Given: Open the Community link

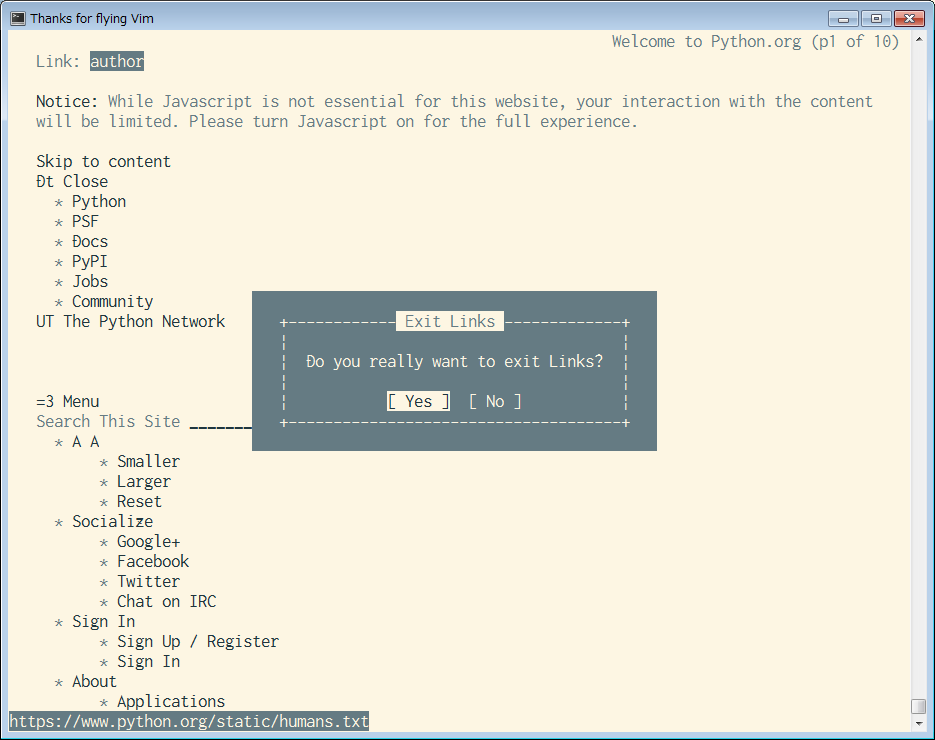Looking at the screenshot, I should [x=113, y=301].
